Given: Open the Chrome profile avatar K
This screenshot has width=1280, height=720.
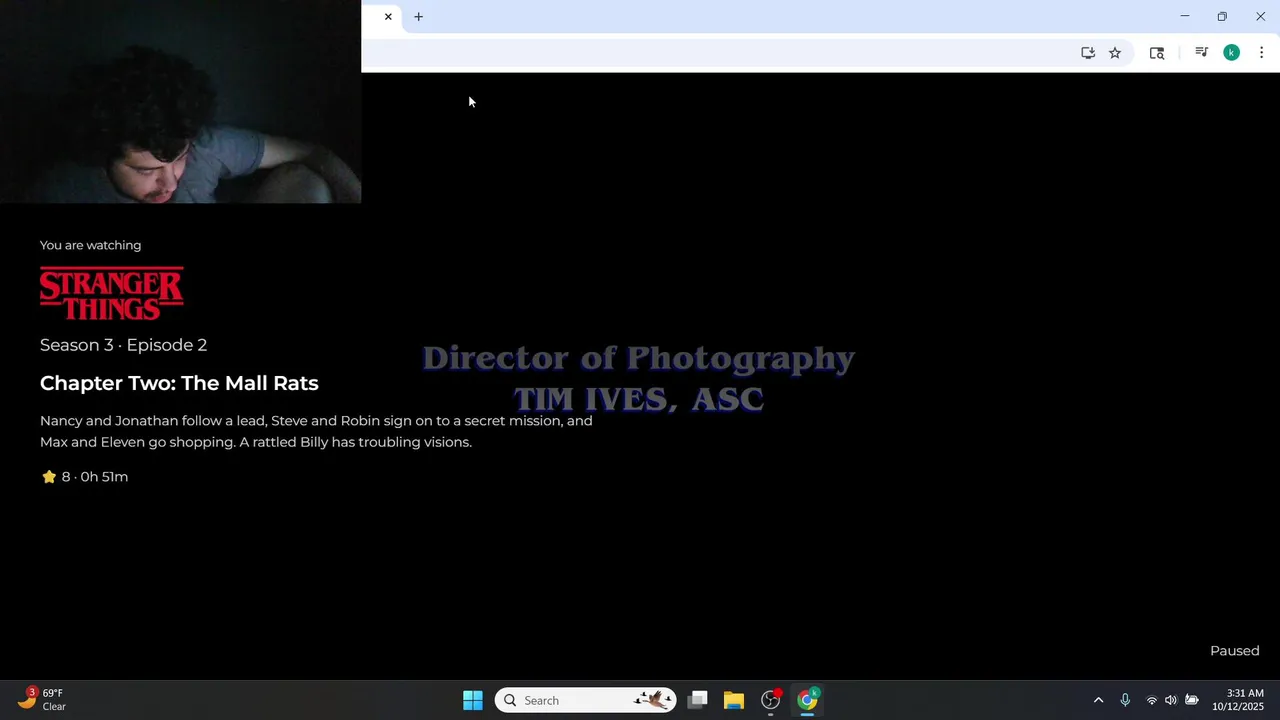Looking at the screenshot, I should point(1231,53).
